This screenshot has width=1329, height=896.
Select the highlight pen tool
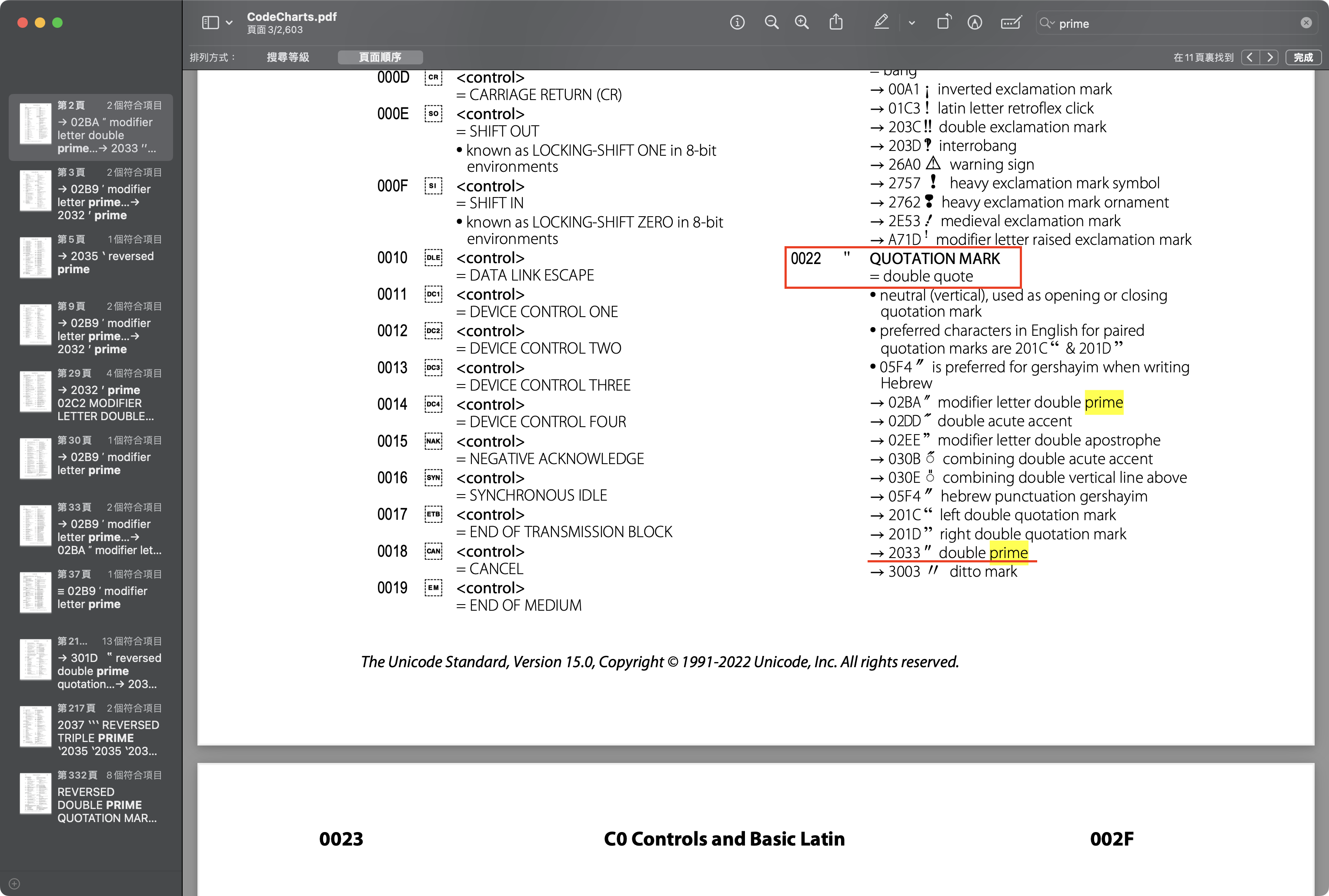881,23
